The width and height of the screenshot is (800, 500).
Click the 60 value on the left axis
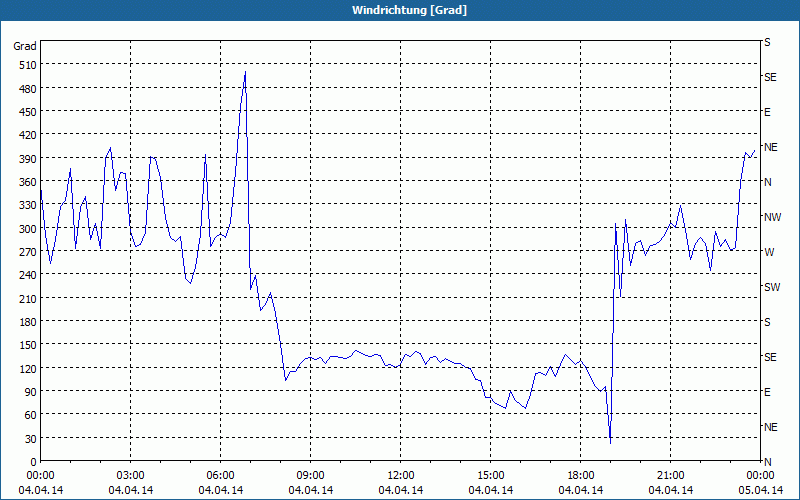31,415
